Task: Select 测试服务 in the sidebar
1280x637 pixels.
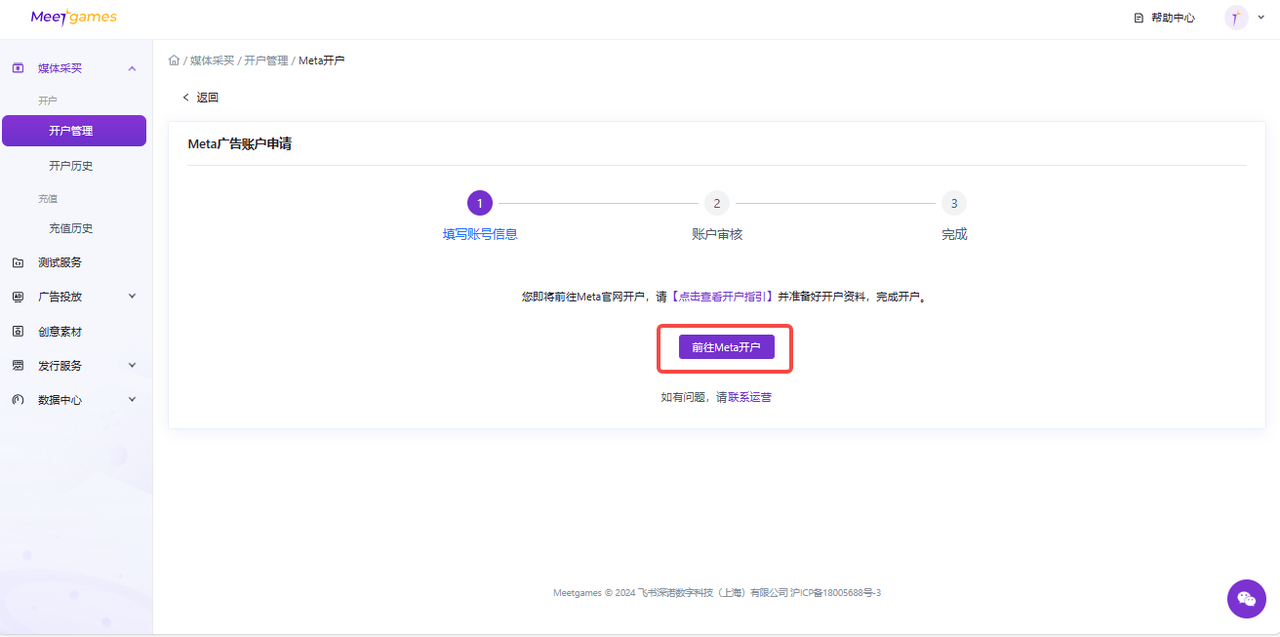Action: click(x=60, y=263)
